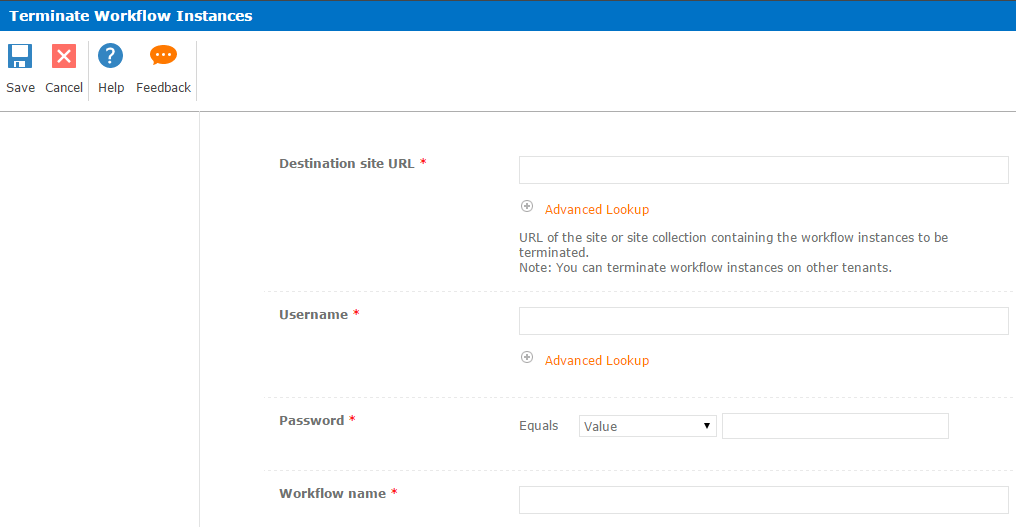The image size is (1016, 527).
Task: Click the orange Feedback speech bubble icon
Action: click(x=163, y=57)
